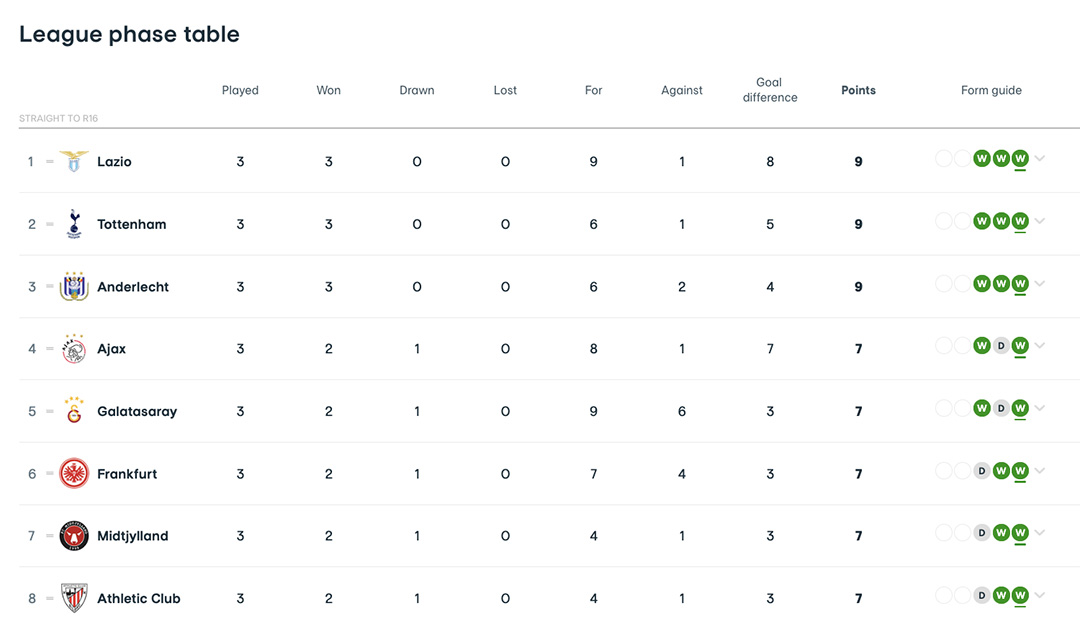
Task: Click Ajax's For value 8
Action: click(x=593, y=349)
